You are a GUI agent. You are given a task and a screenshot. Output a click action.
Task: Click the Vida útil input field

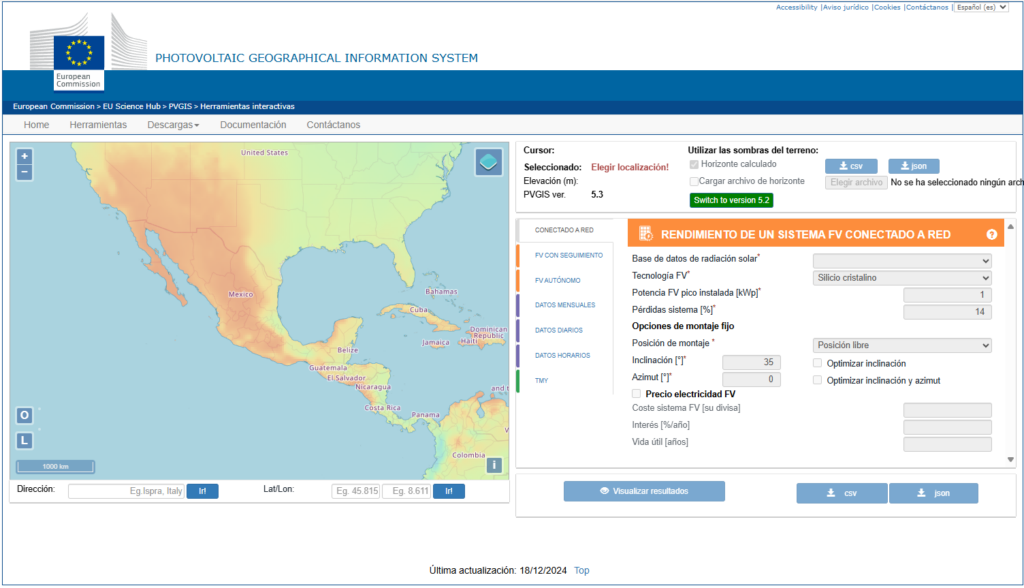[948, 444]
